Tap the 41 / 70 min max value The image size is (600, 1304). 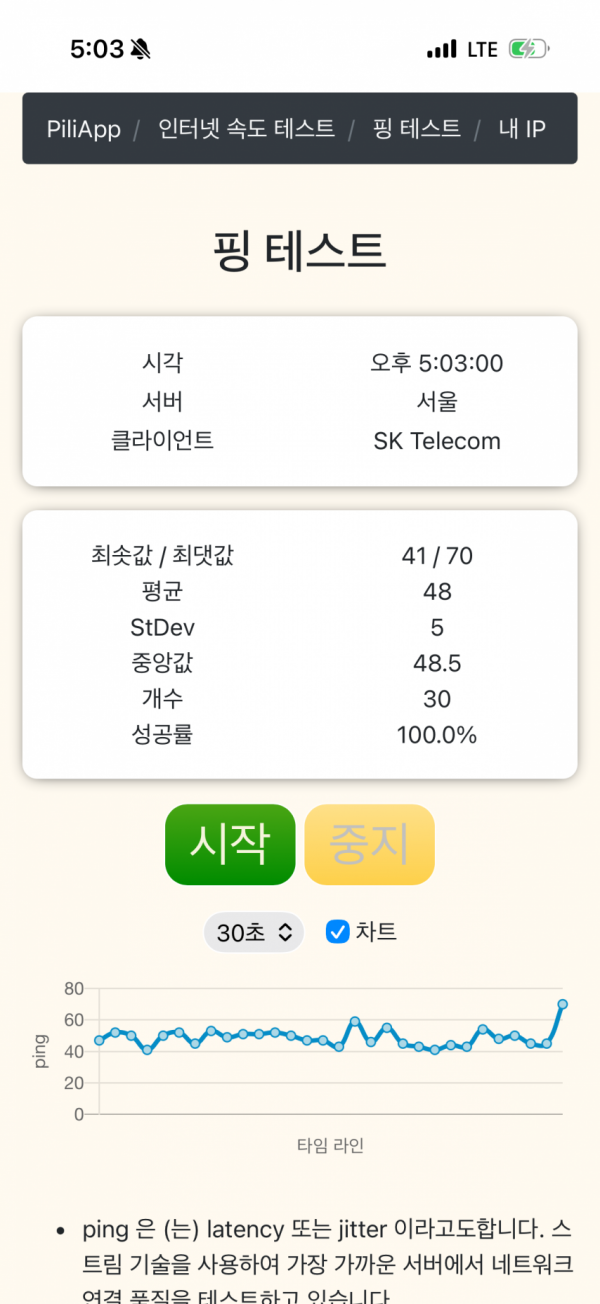(437, 556)
